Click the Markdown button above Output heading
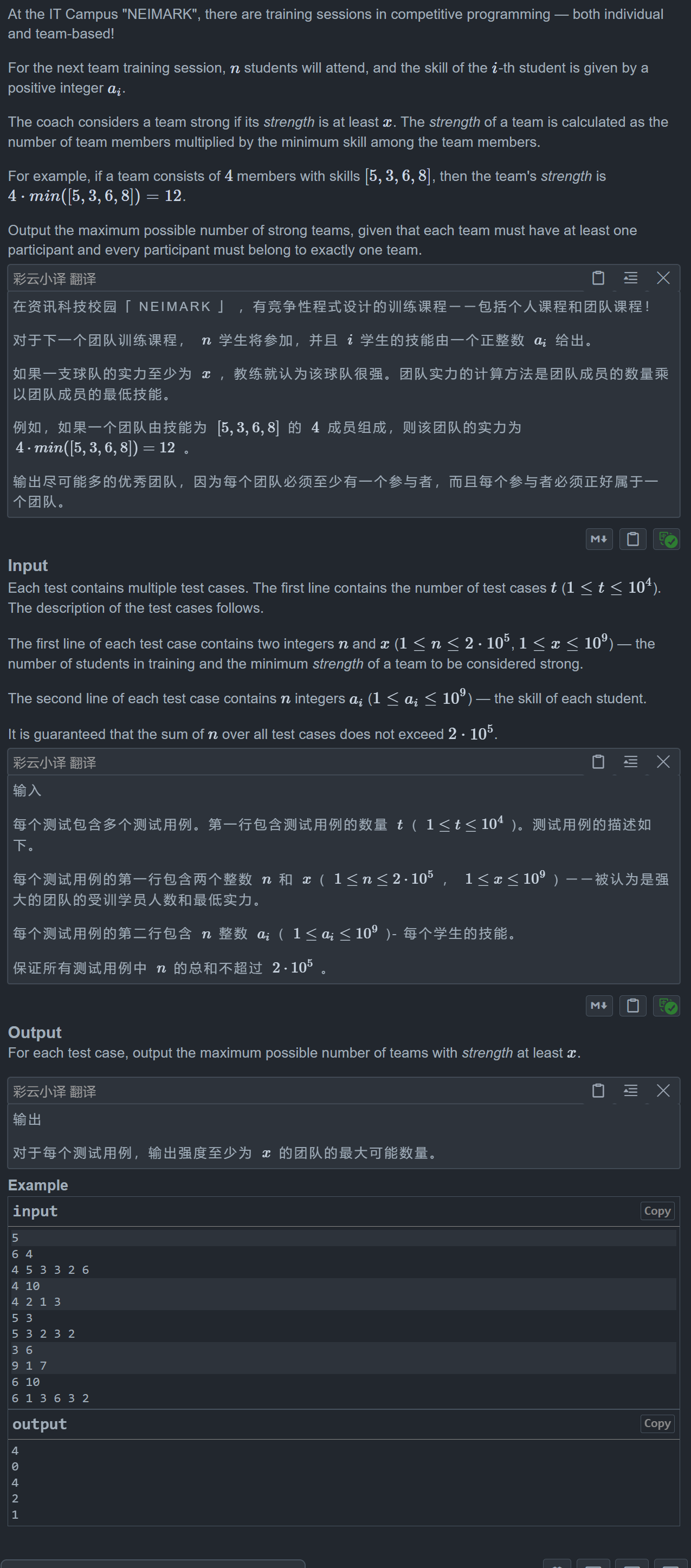Viewport: 691px width, 1568px height. pyautogui.click(x=599, y=1006)
